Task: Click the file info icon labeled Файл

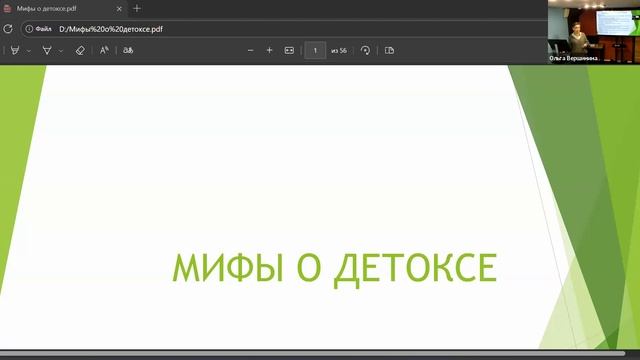Action: pyautogui.click(x=39, y=29)
